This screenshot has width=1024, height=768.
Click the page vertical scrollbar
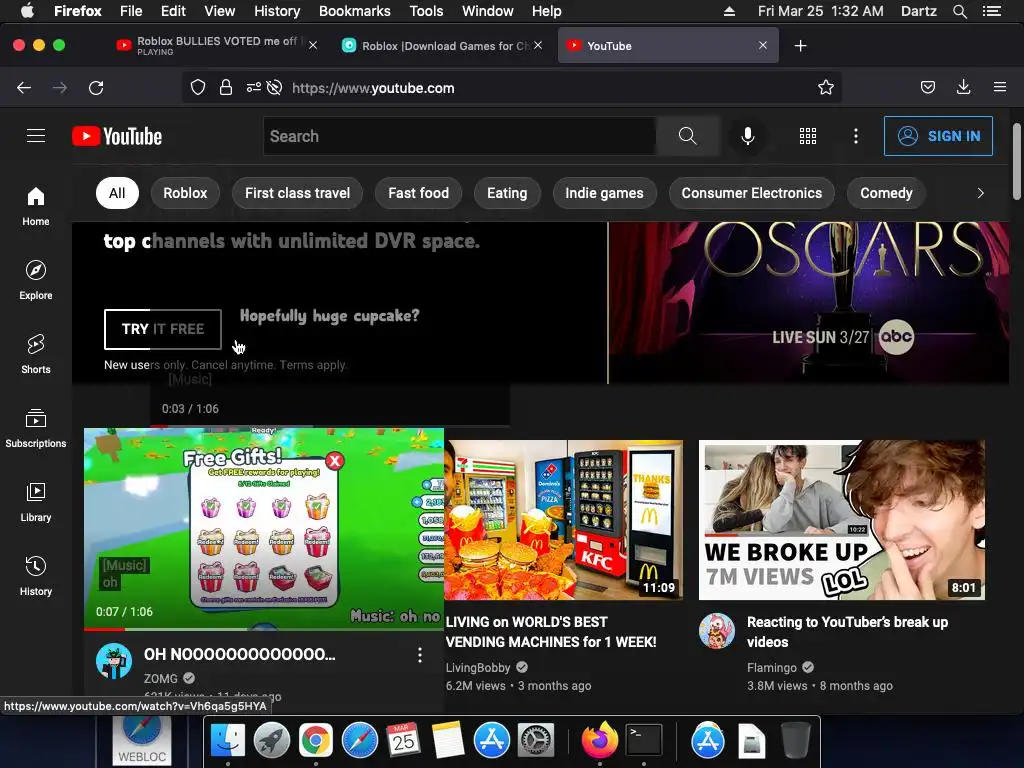1016,162
